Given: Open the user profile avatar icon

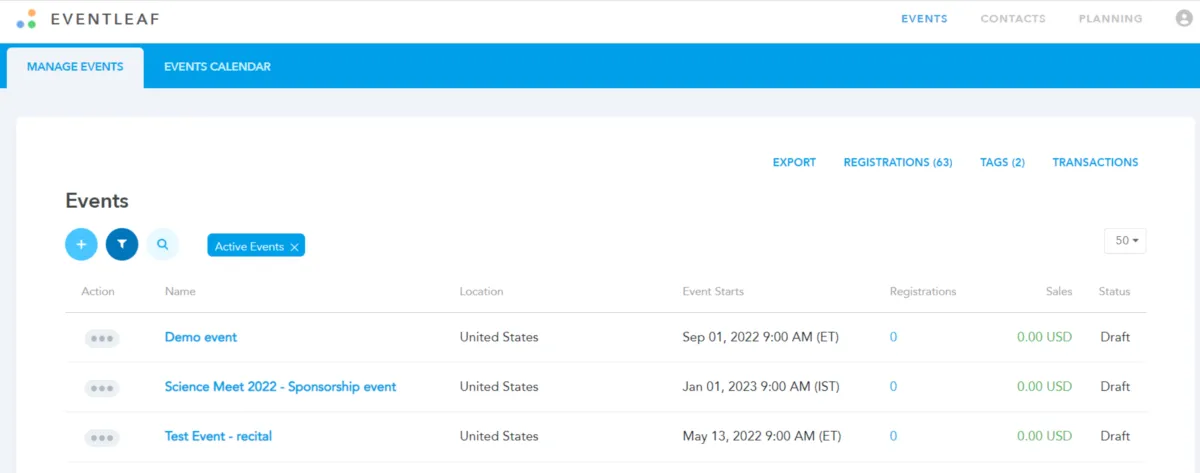Looking at the screenshot, I should pos(1184,19).
